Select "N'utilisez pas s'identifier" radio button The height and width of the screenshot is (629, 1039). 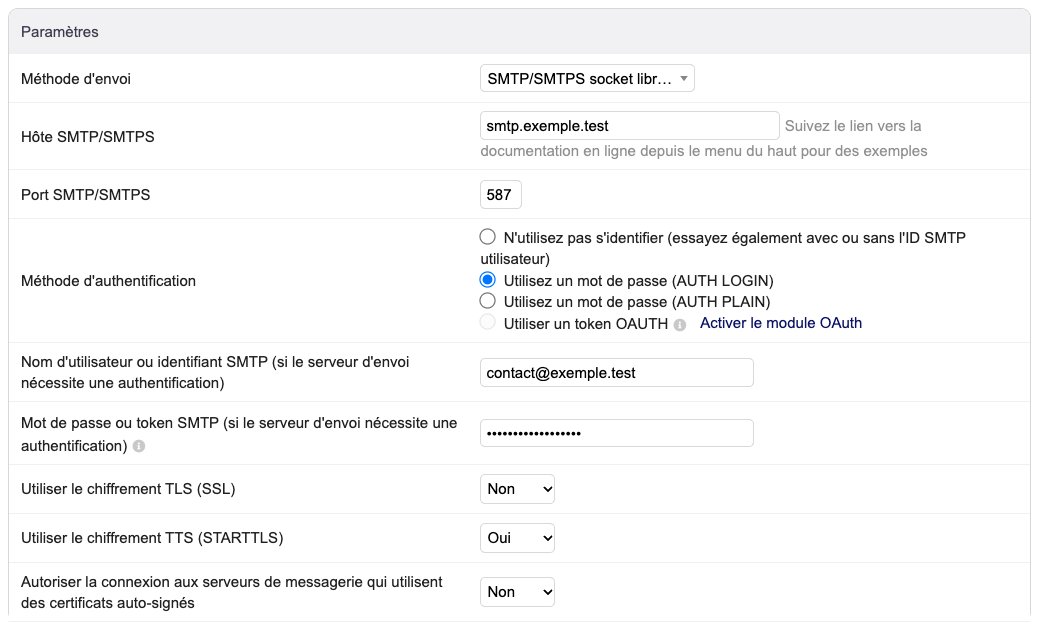(488, 237)
